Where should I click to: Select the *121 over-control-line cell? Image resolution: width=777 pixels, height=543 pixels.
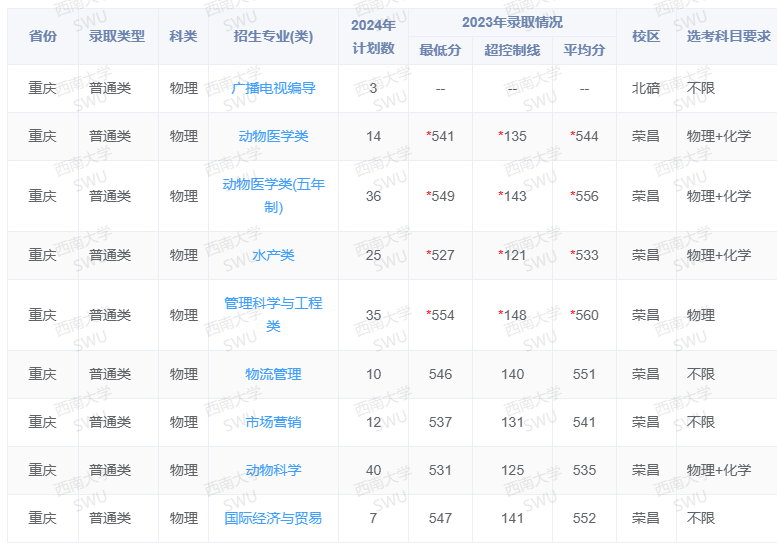pyautogui.click(x=512, y=255)
